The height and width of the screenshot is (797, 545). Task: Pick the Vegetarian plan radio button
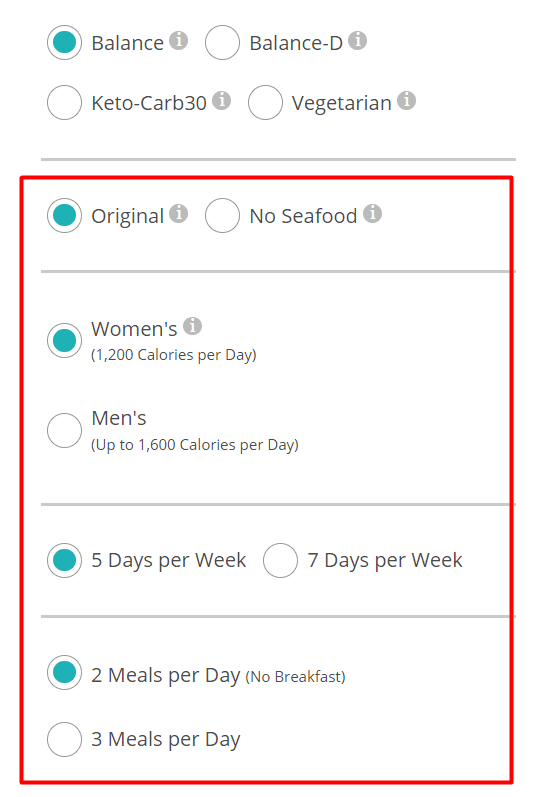point(265,102)
